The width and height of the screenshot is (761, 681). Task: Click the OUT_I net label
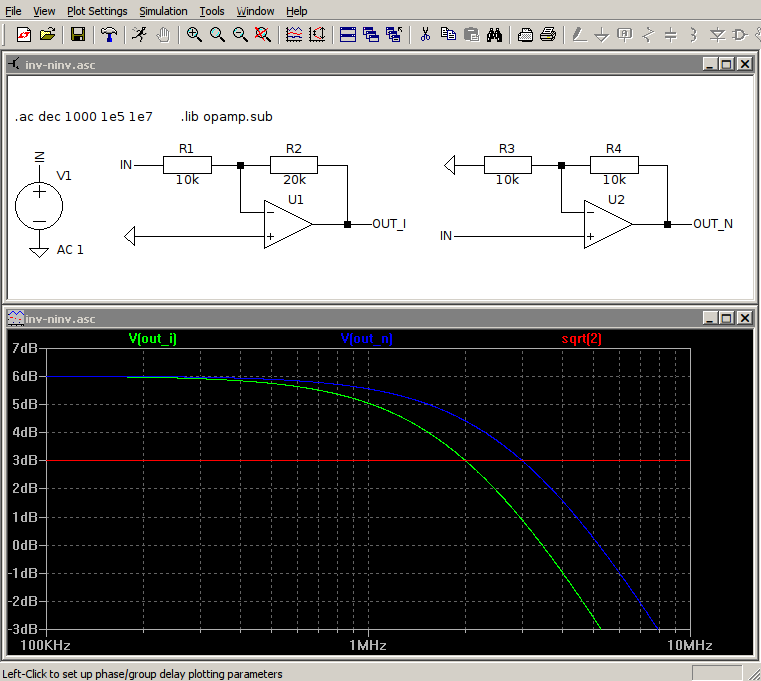tap(389, 224)
